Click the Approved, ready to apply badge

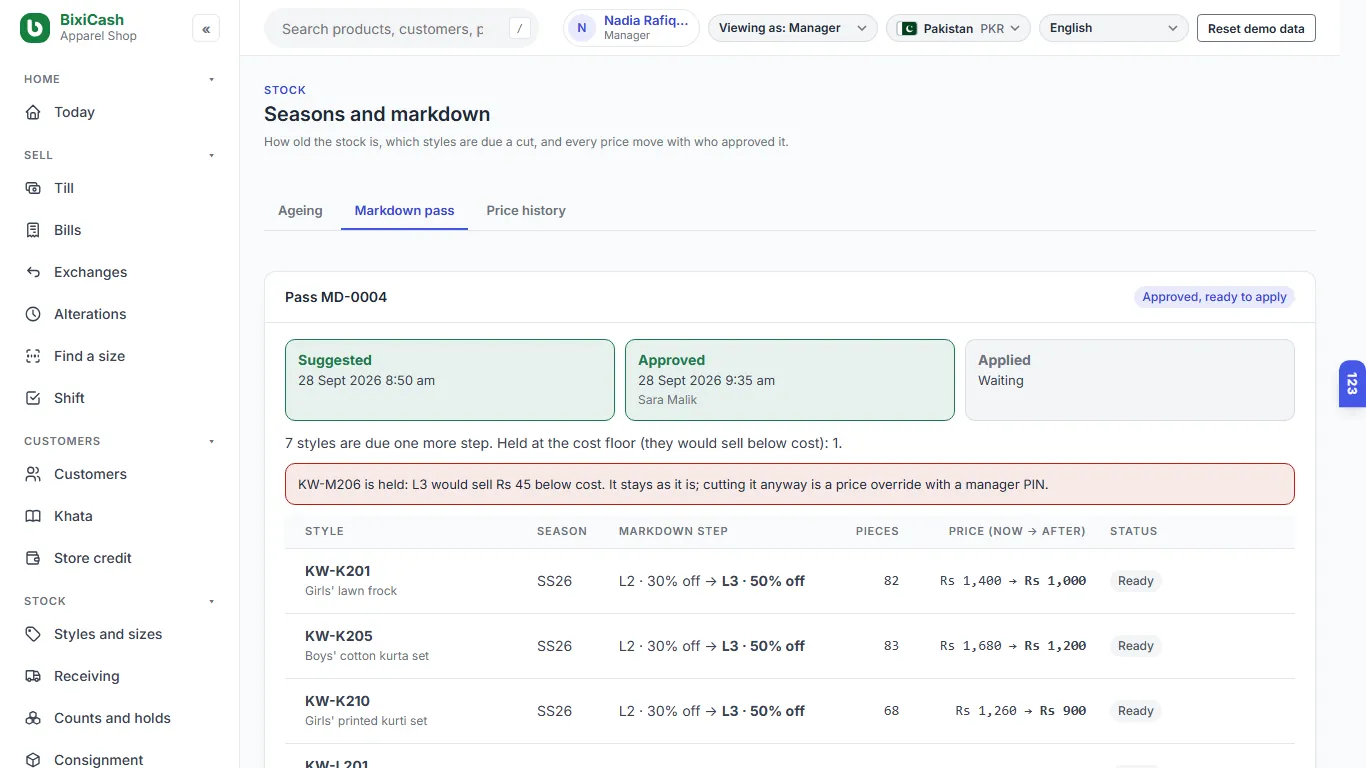coord(1214,297)
